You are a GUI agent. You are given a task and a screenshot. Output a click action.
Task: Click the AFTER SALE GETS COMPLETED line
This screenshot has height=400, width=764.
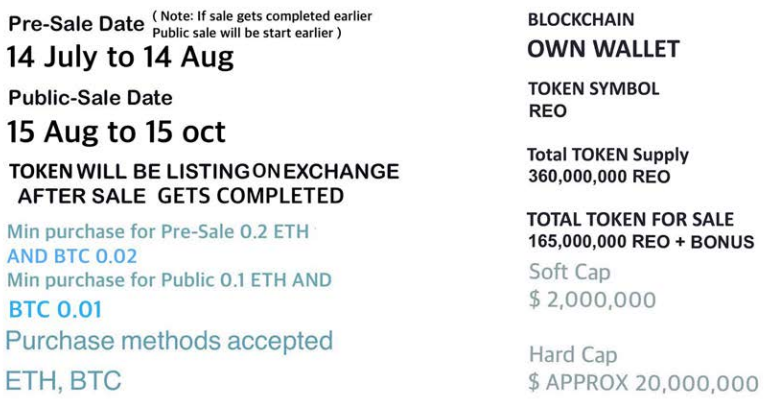(x=181, y=196)
